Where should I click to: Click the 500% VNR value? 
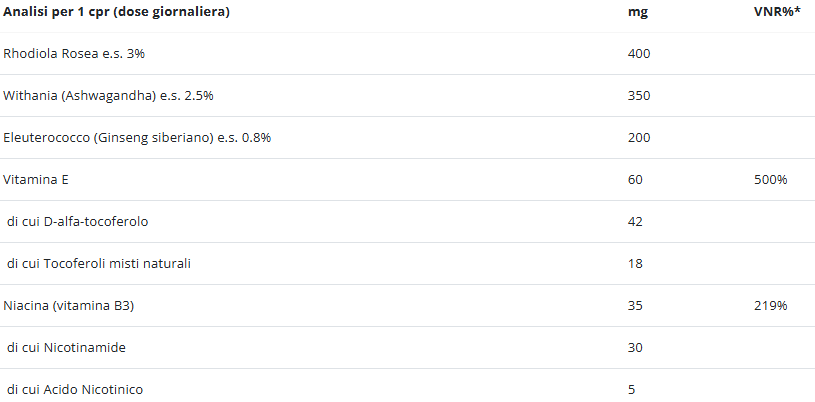770,180
